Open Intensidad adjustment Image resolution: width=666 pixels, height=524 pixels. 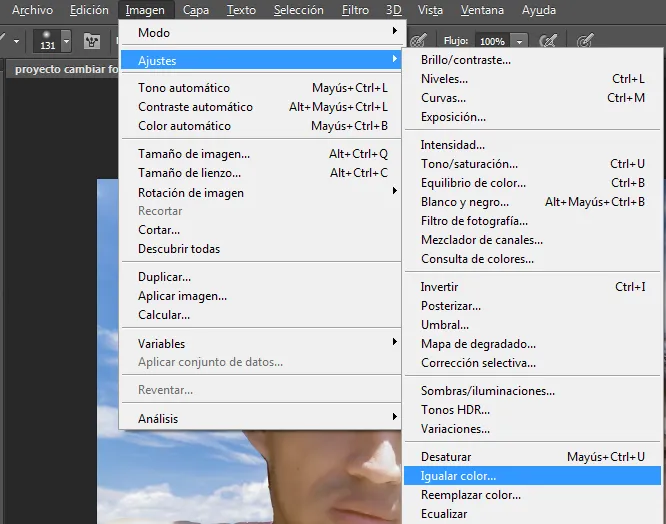click(533, 145)
